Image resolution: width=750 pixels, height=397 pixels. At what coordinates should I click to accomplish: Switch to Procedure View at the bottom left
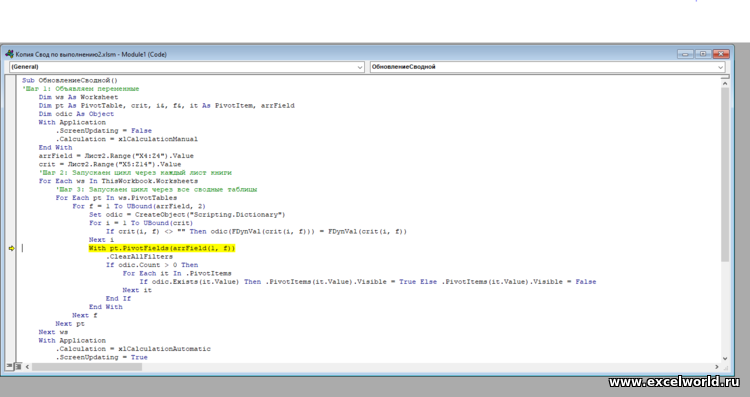pyautogui.click(x=9, y=366)
